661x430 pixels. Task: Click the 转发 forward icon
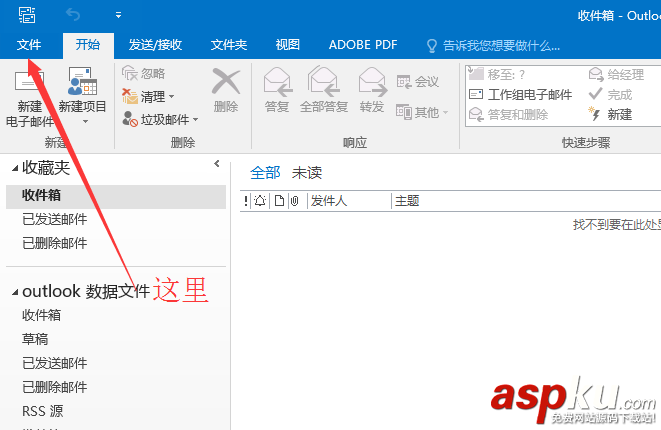[x=372, y=81]
